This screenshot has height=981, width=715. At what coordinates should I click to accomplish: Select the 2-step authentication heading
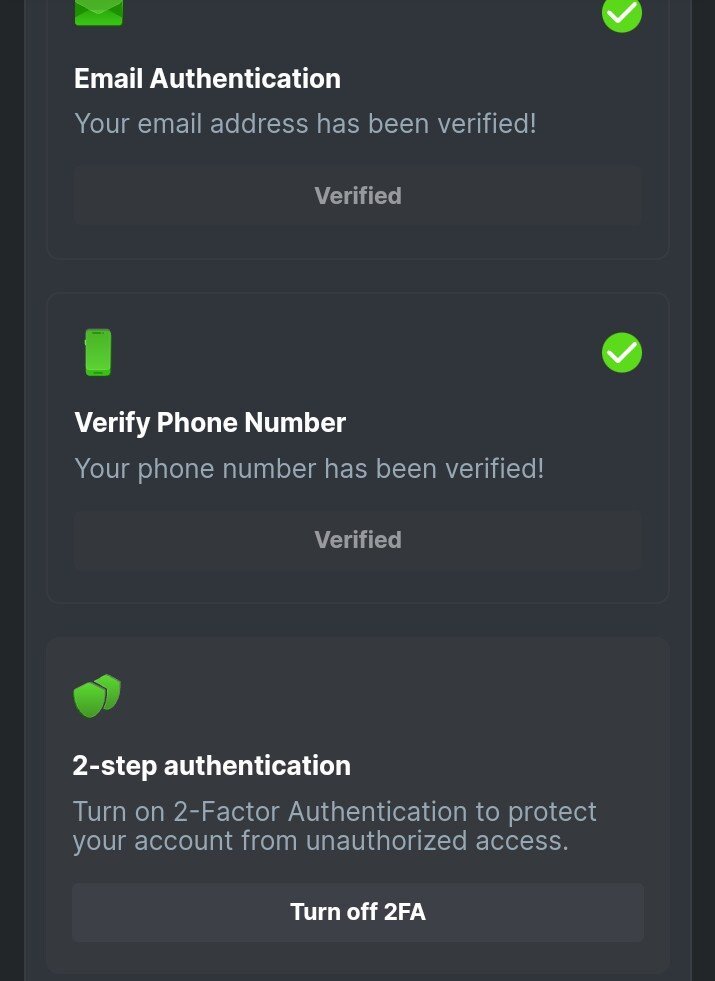point(211,766)
